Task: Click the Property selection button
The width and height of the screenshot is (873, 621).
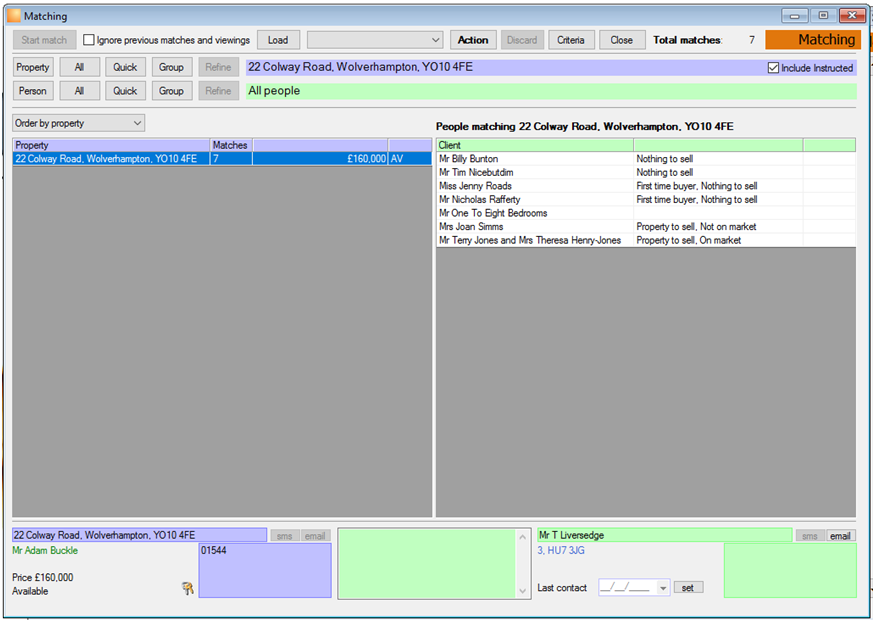Action: coord(33,67)
